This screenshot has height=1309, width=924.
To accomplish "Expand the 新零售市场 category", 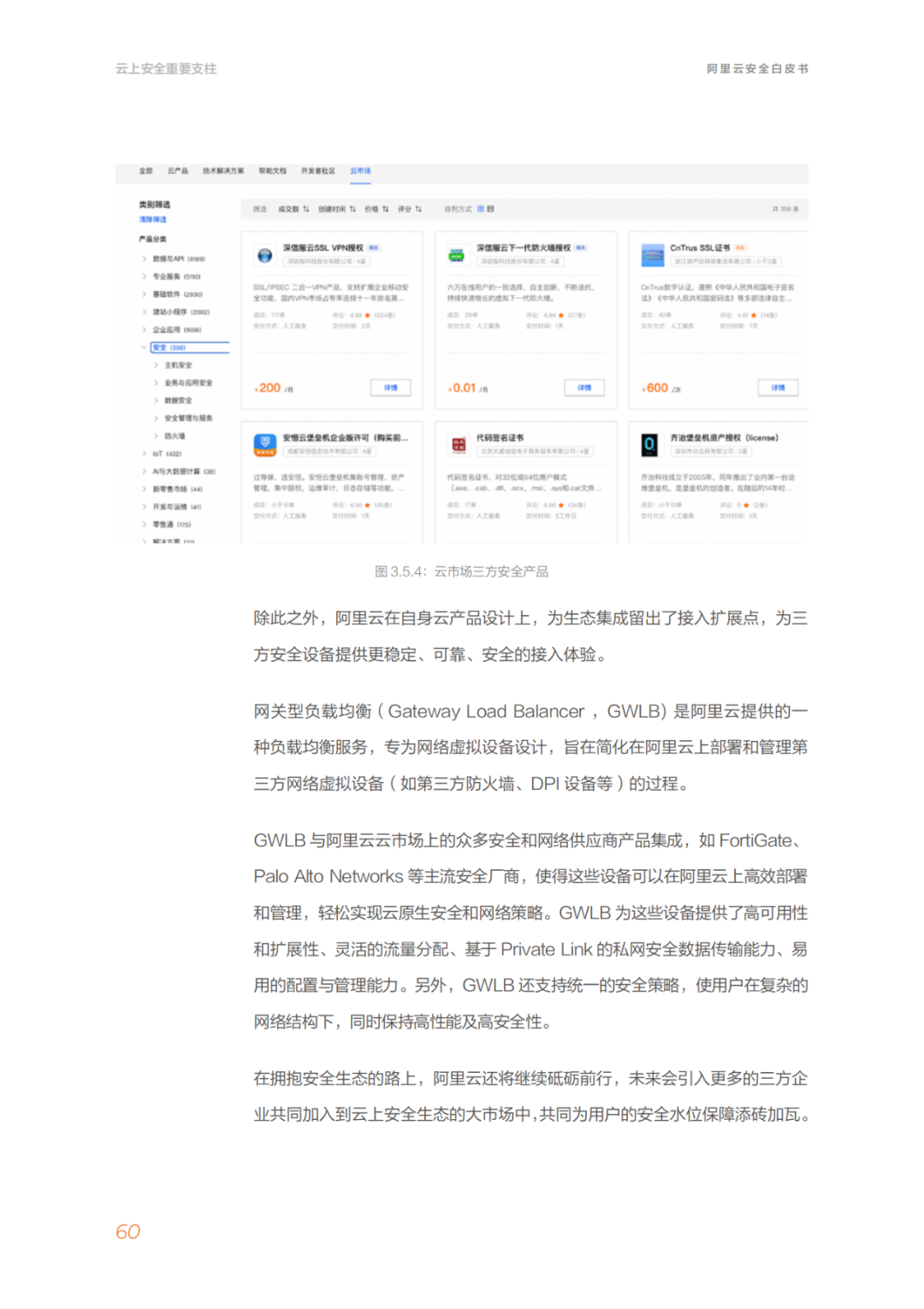I will pyautogui.click(x=144, y=489).
